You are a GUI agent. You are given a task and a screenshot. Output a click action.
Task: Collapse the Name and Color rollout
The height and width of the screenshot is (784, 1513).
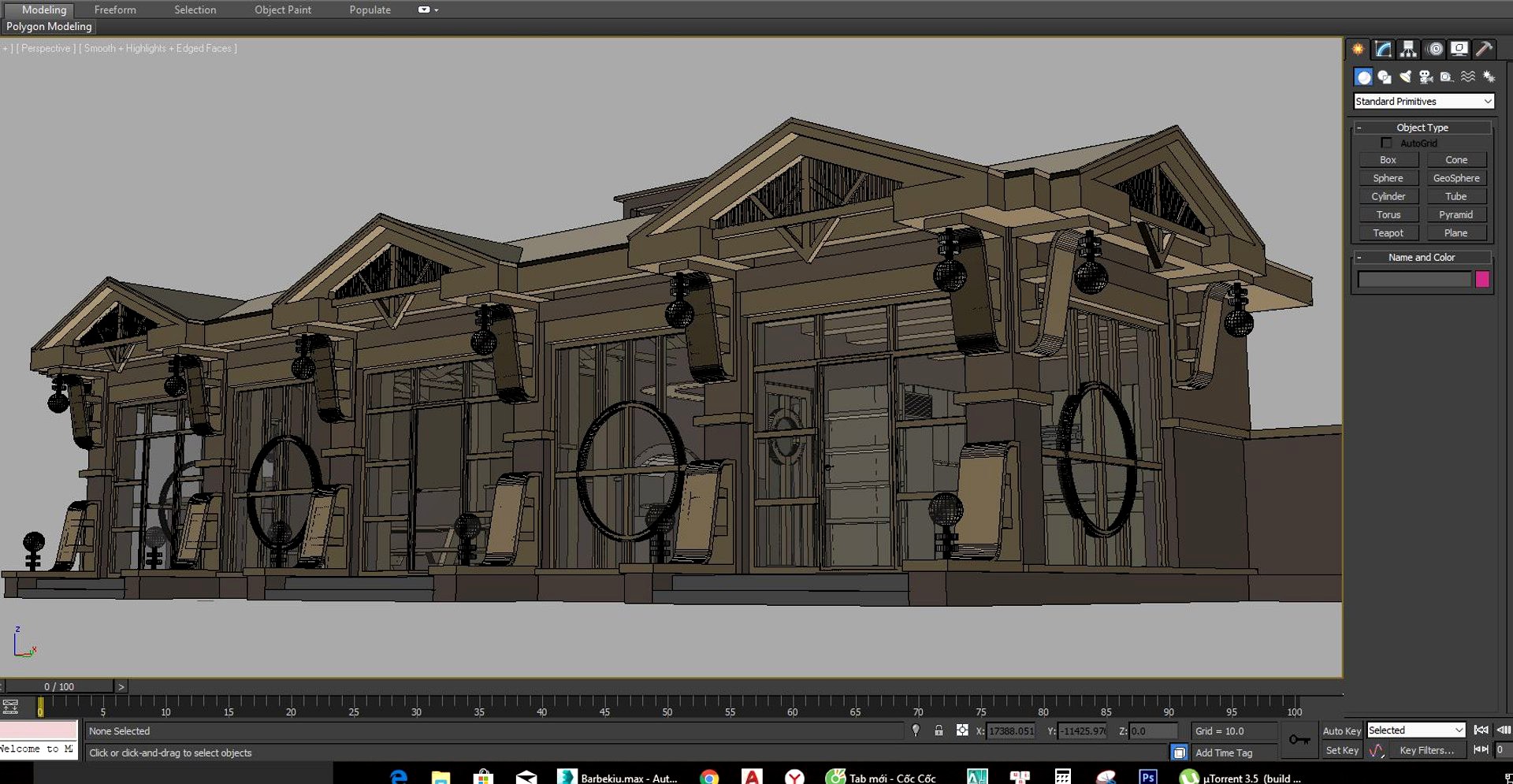pyautogui.click(x=1422, y=257)
